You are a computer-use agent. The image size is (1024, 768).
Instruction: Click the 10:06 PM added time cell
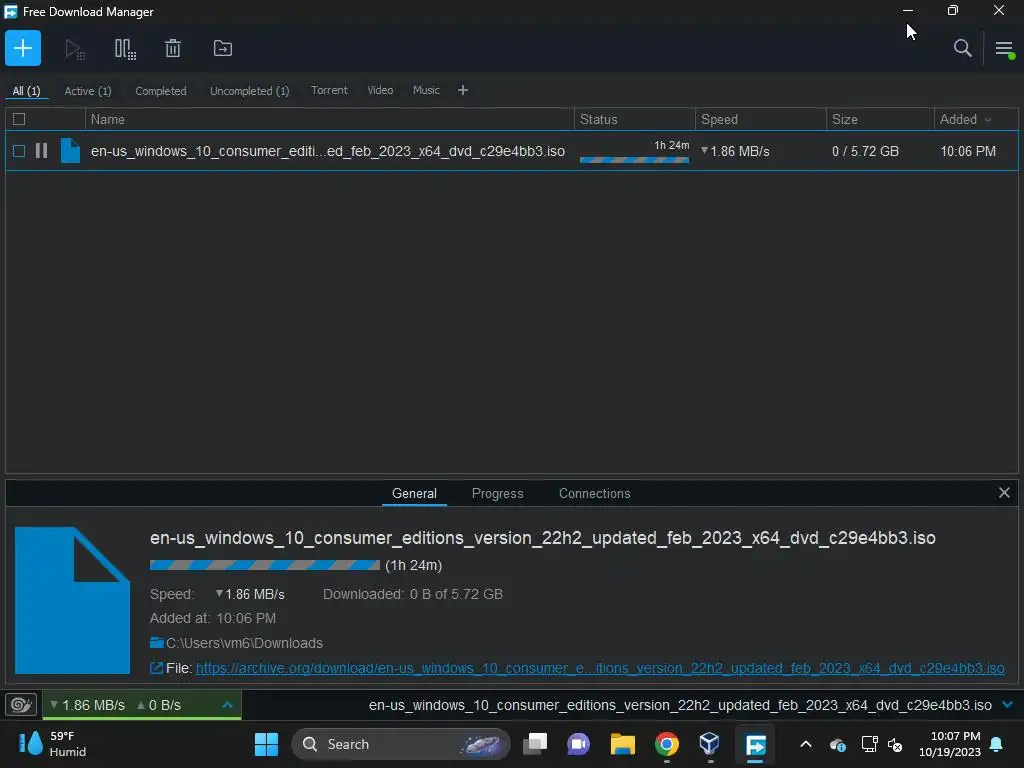pyautogui.click(x=968, y=152)
